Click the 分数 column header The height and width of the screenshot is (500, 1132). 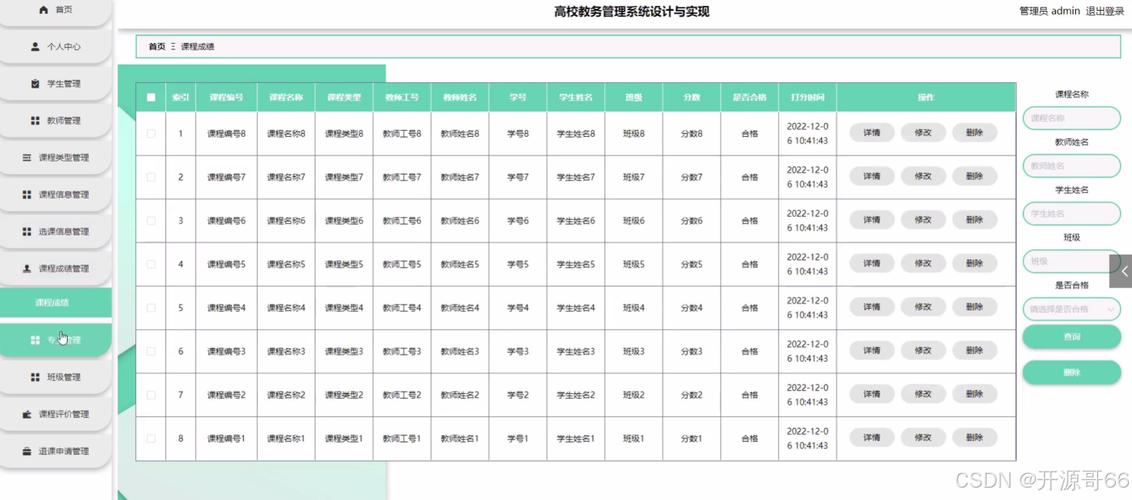click(691, 97)
